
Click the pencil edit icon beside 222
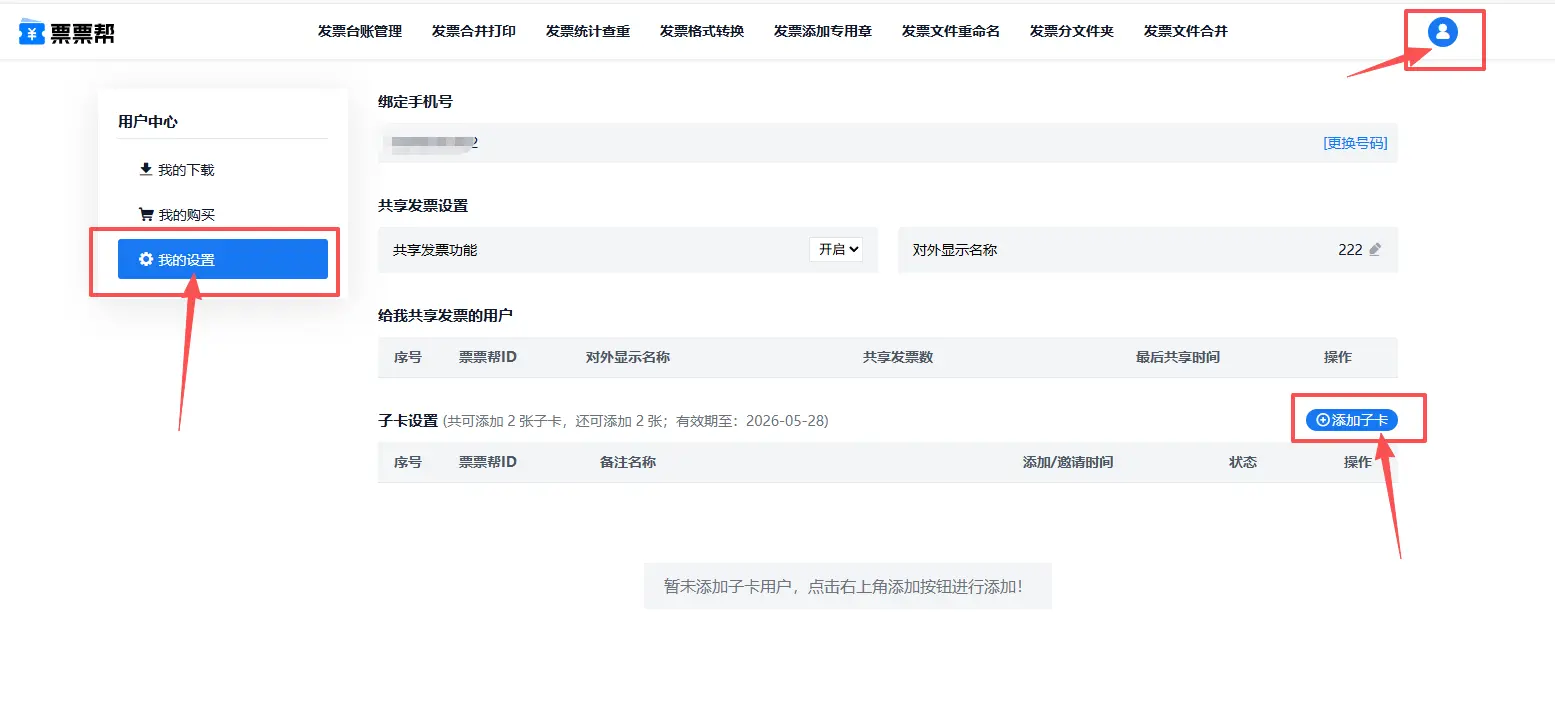[1375, 250]
